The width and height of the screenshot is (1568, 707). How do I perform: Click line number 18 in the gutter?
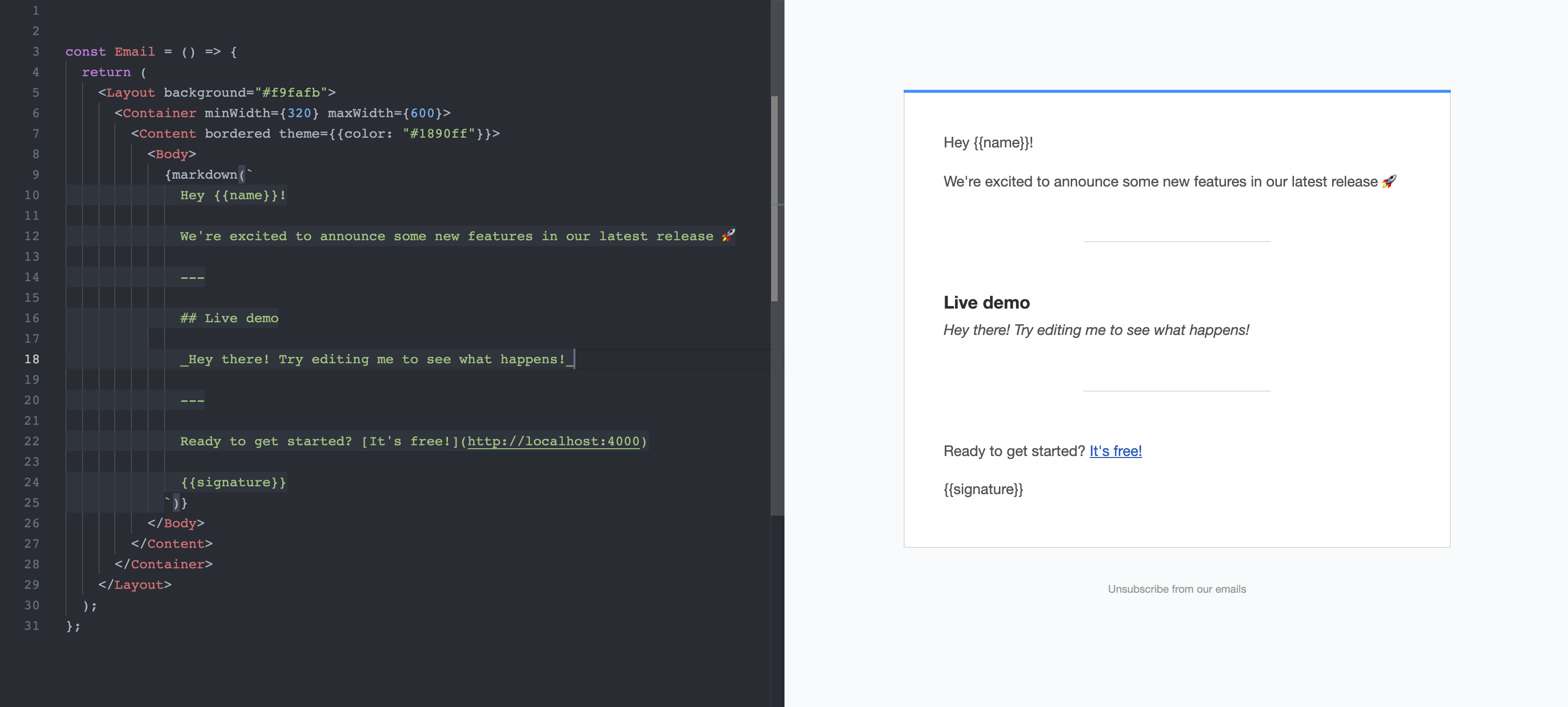32,359
